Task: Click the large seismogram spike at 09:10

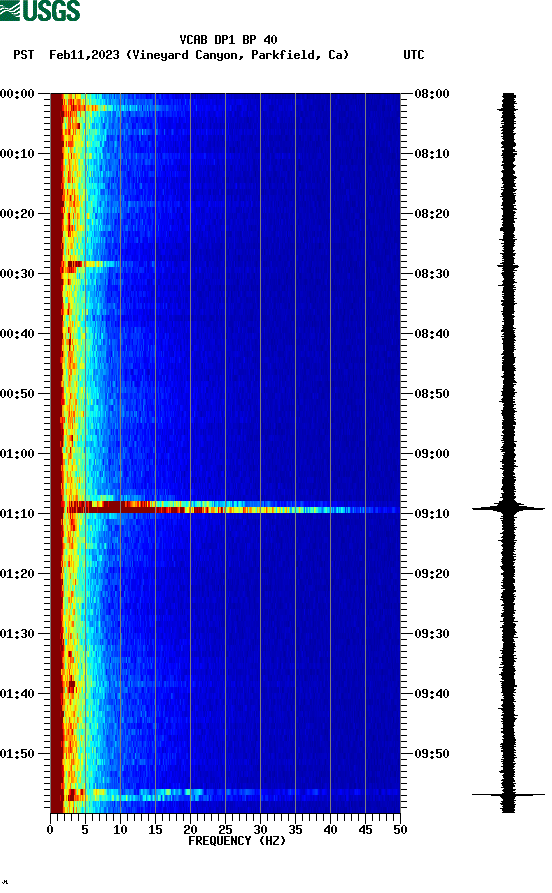Action: (x=508, y=508)
